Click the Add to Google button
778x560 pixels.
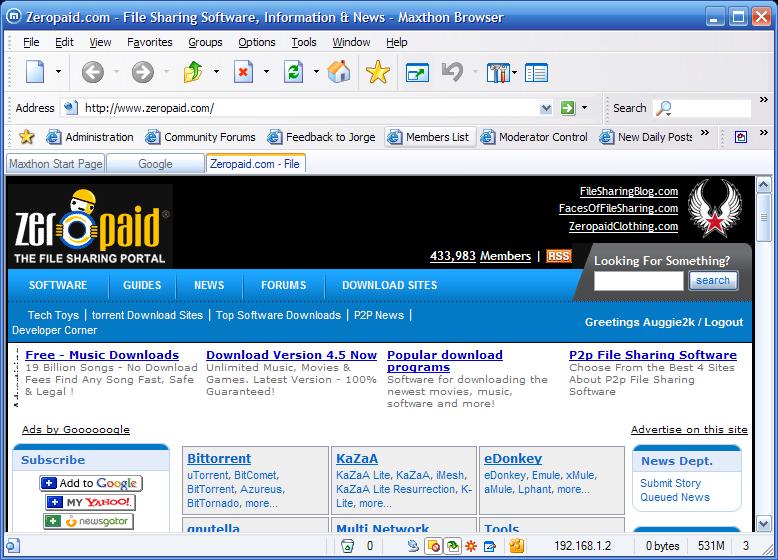pyautogui.click(x=91, y=483)
